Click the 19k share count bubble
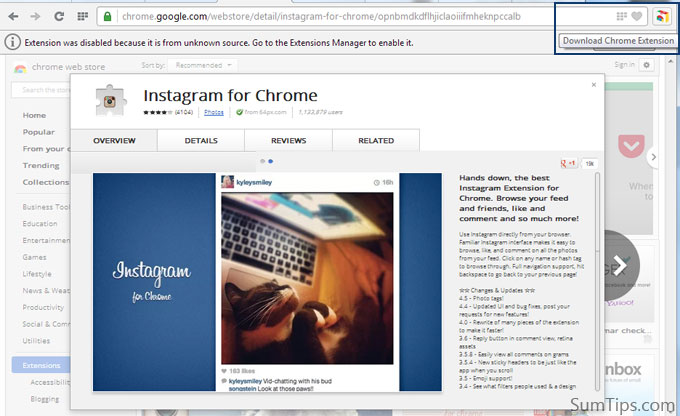This screenshot has height=416, width=680. 589,164
